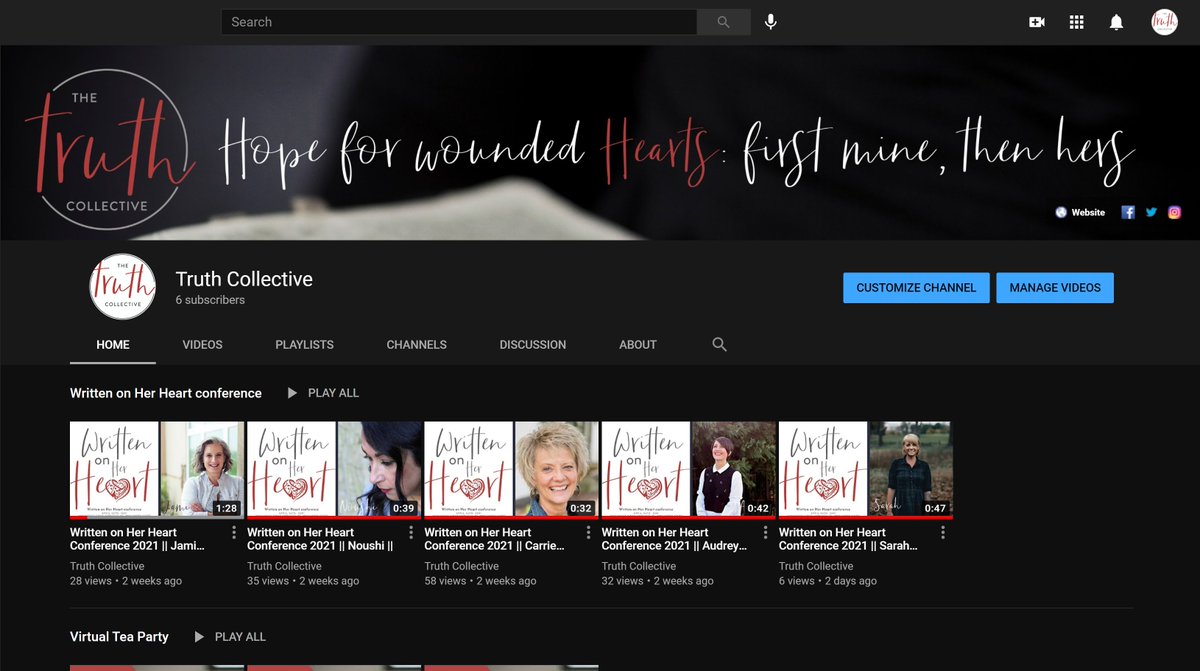
Task: Switch to the Playlists tab
Action: (304, 344)
